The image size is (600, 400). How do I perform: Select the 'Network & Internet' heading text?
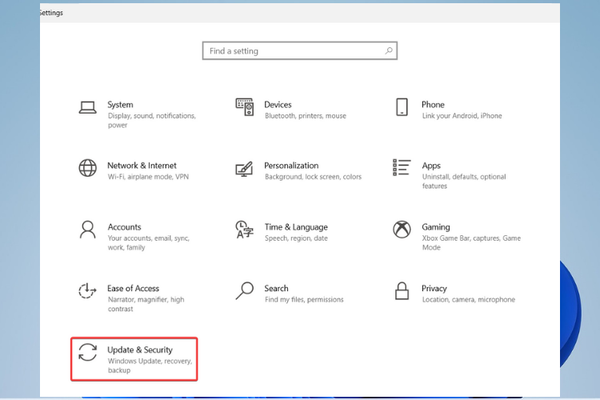143,165
